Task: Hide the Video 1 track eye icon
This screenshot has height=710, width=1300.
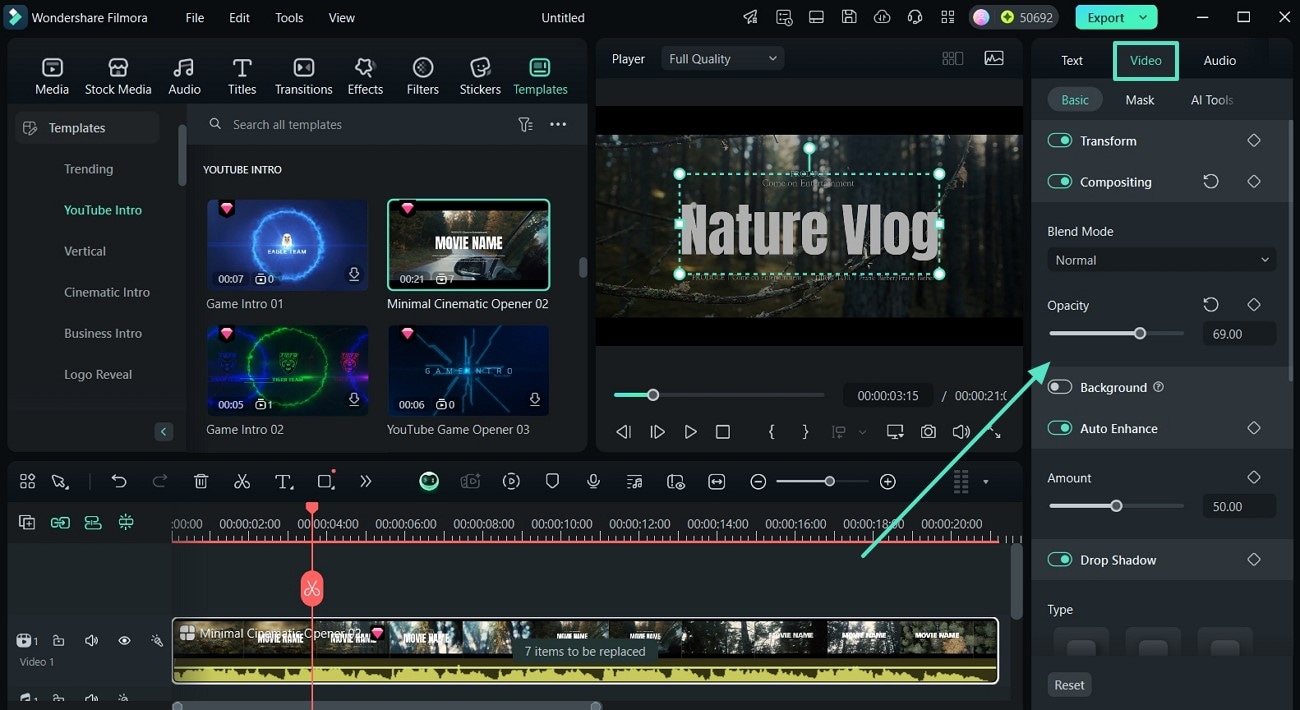Action: pos(124,640)
